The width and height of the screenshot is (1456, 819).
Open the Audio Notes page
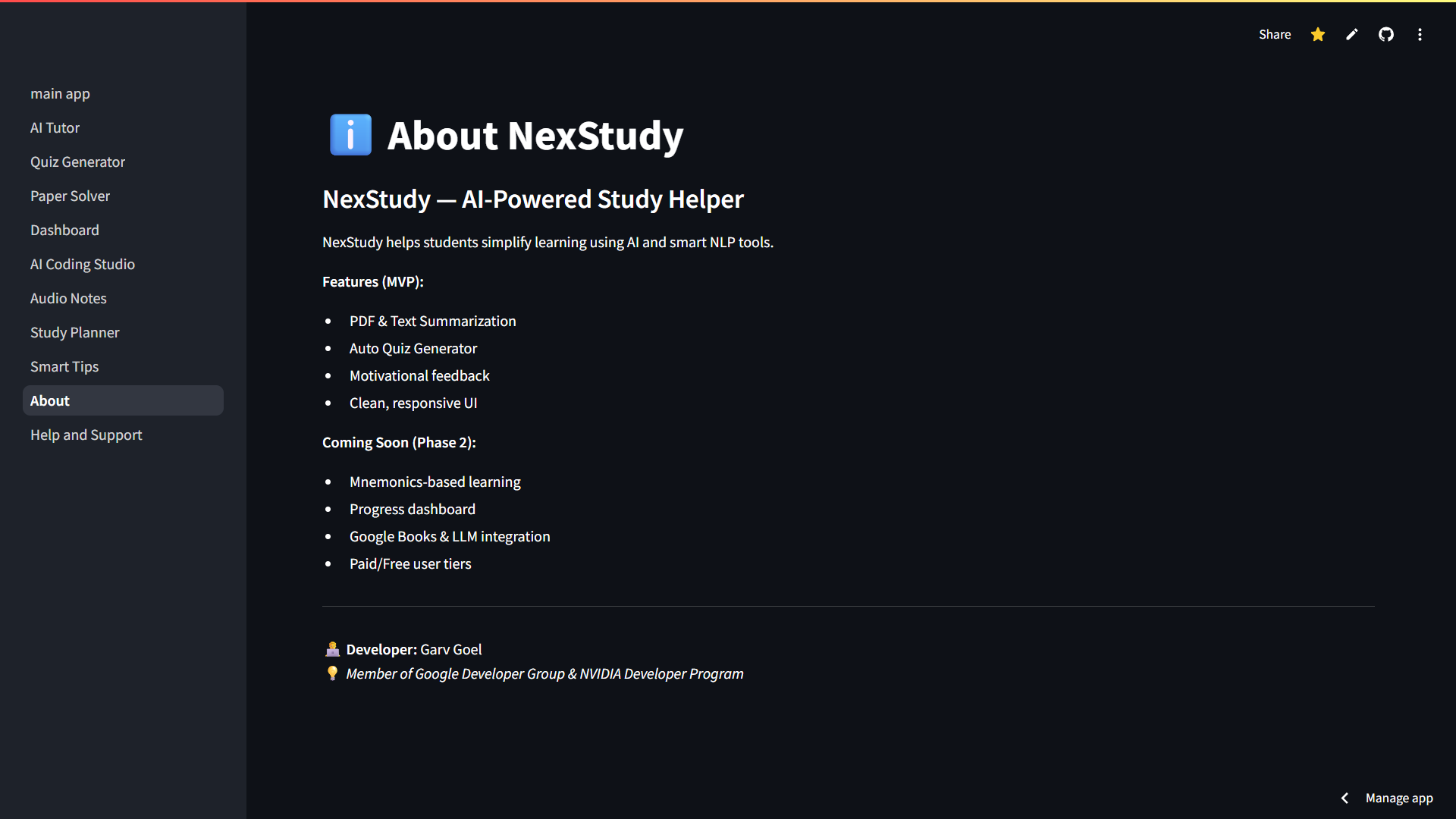point(68,298)
